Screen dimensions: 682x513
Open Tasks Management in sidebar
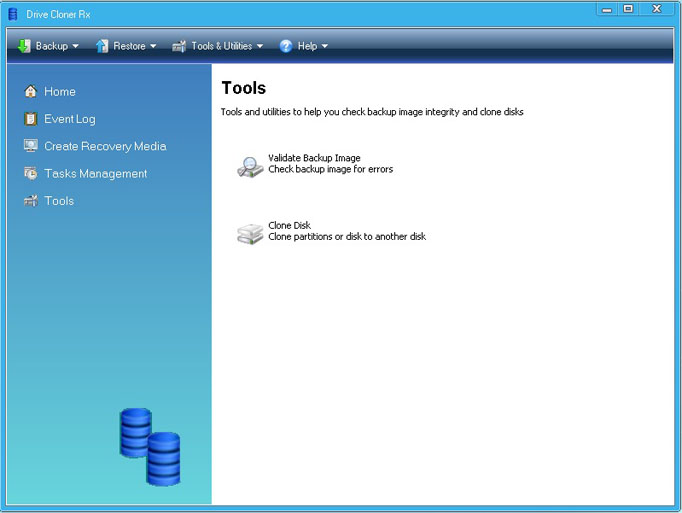tap(96, 174)
